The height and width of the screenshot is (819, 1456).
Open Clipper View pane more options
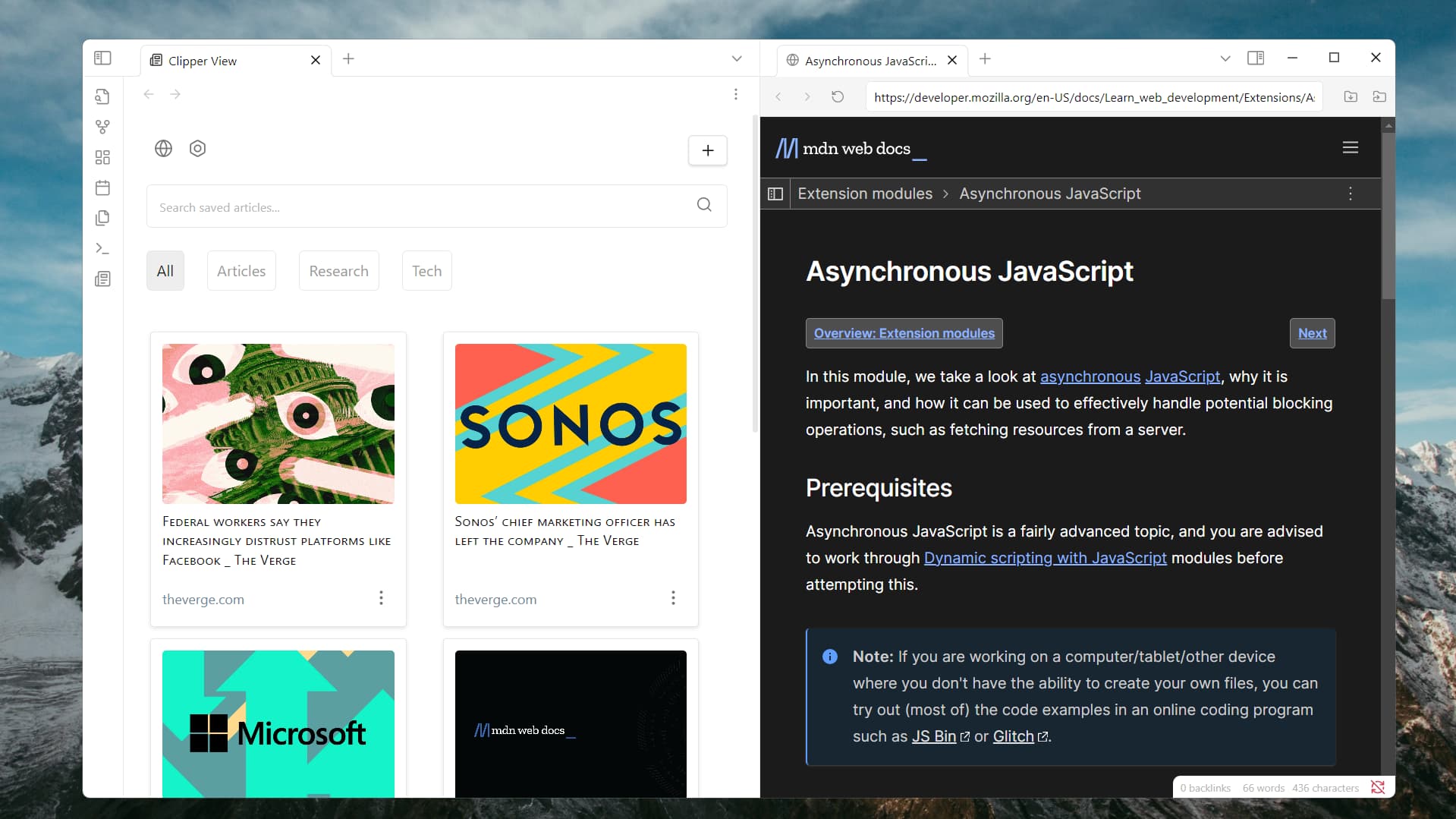point(735,94)
